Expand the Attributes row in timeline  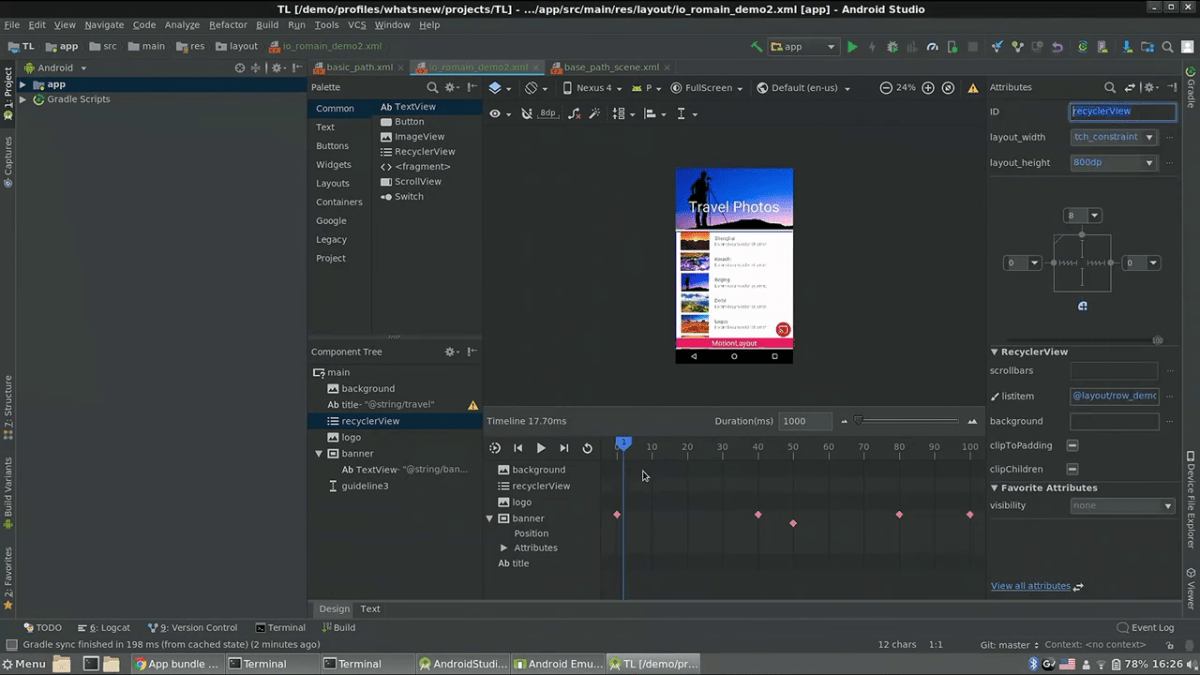(x=504, y=548)
